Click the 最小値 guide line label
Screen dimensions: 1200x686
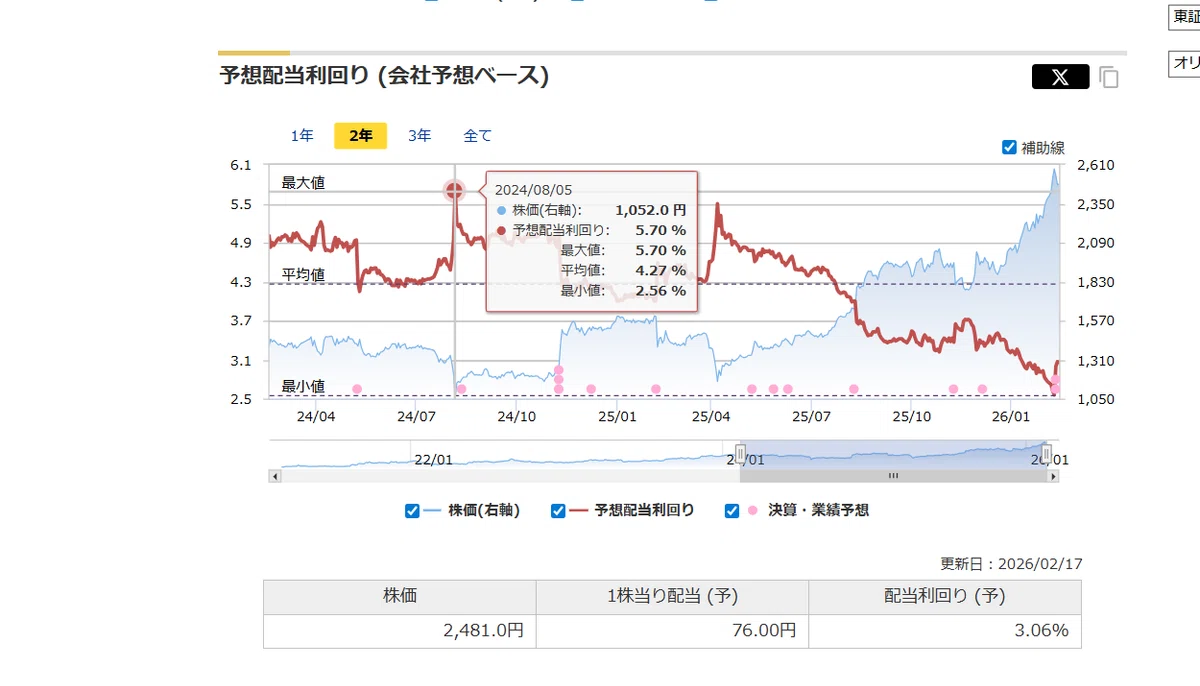(x=303, y=387)
